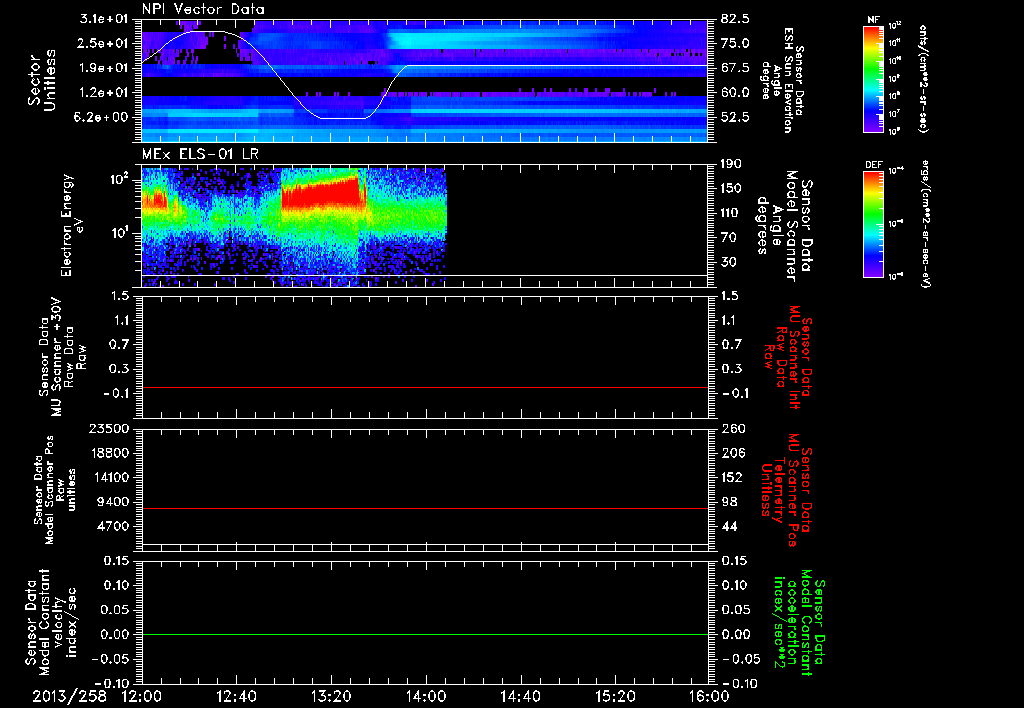Click the "MU Scanner +30V Raw Data" axis label
This screenshot has width=1024, height=708.
(61, 357)
